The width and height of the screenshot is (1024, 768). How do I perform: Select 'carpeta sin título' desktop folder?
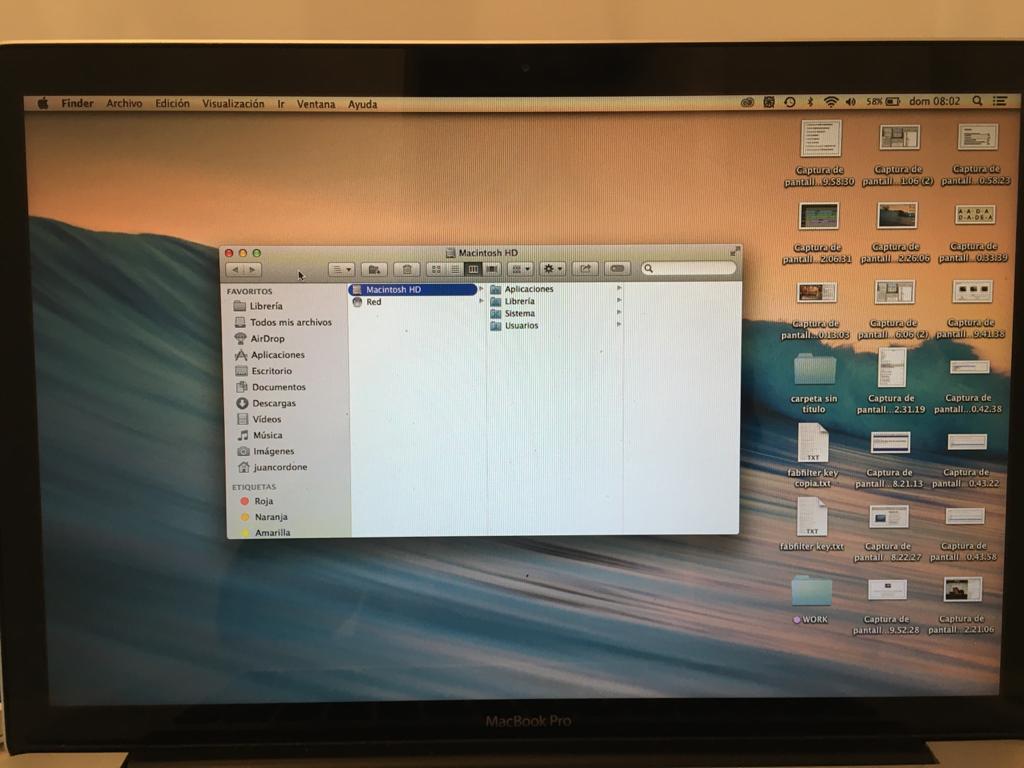click(814, 383)
